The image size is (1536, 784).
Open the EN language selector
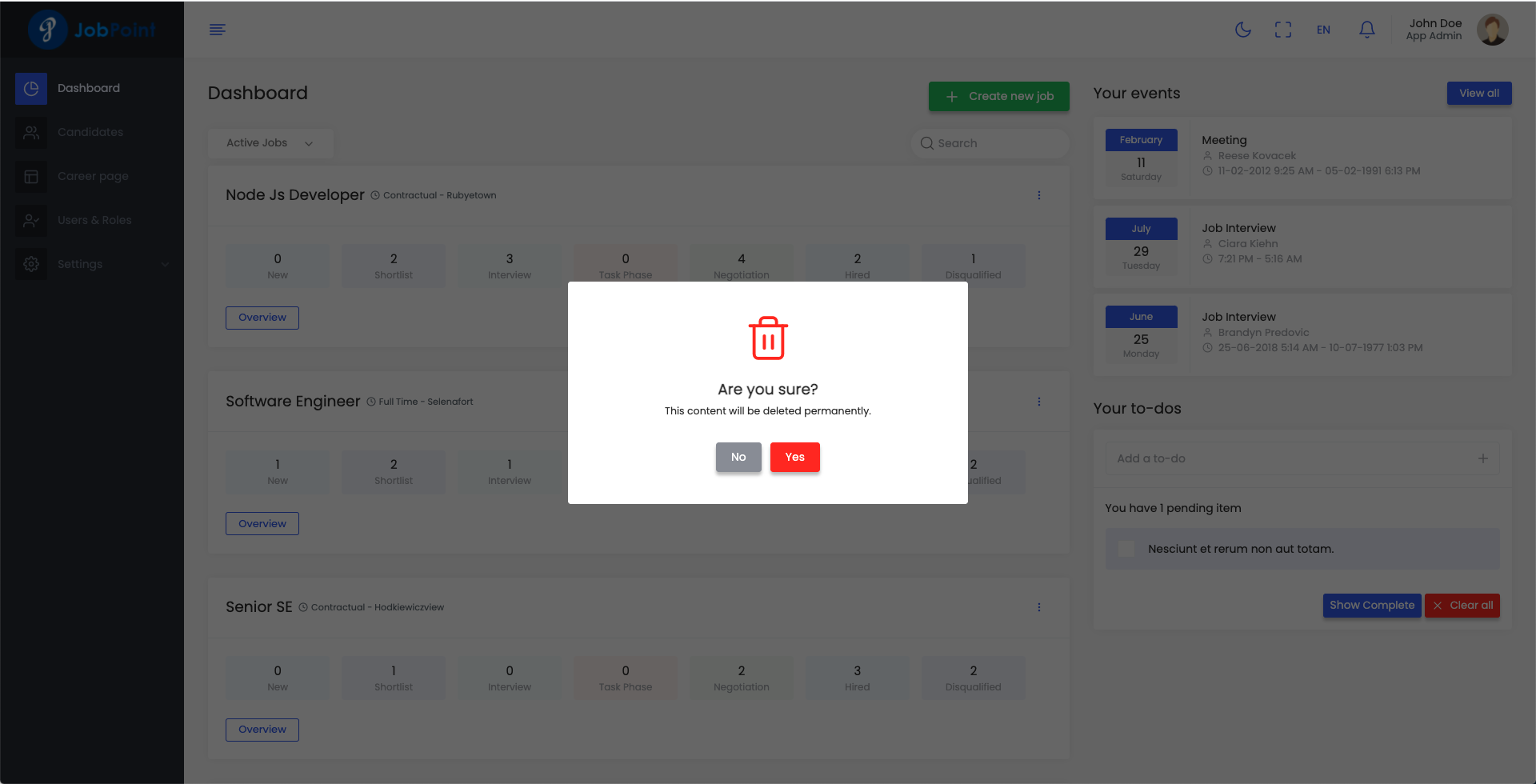tap(1323, 30)
